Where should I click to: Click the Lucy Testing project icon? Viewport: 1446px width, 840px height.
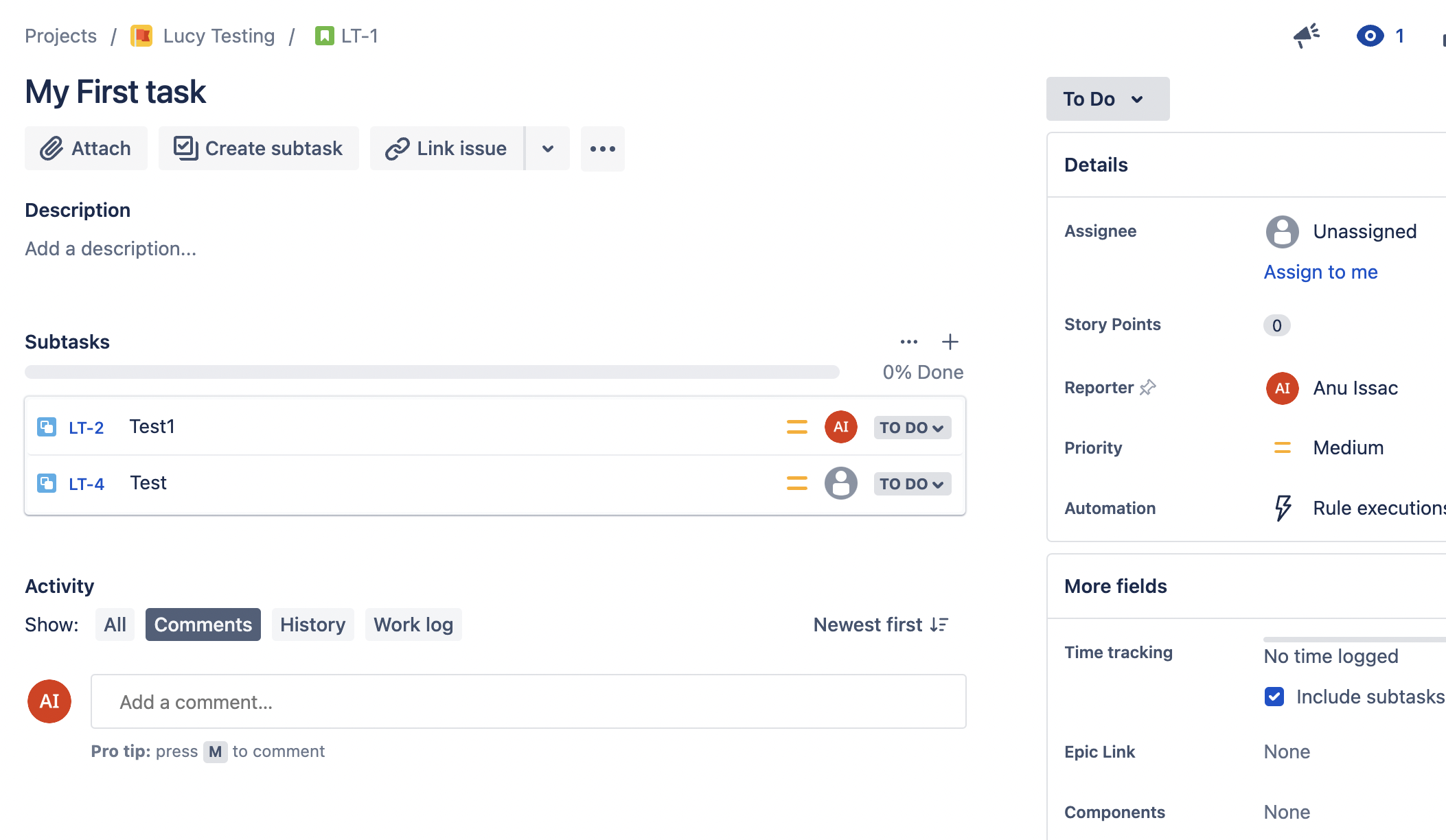click(x=141, y=36)
